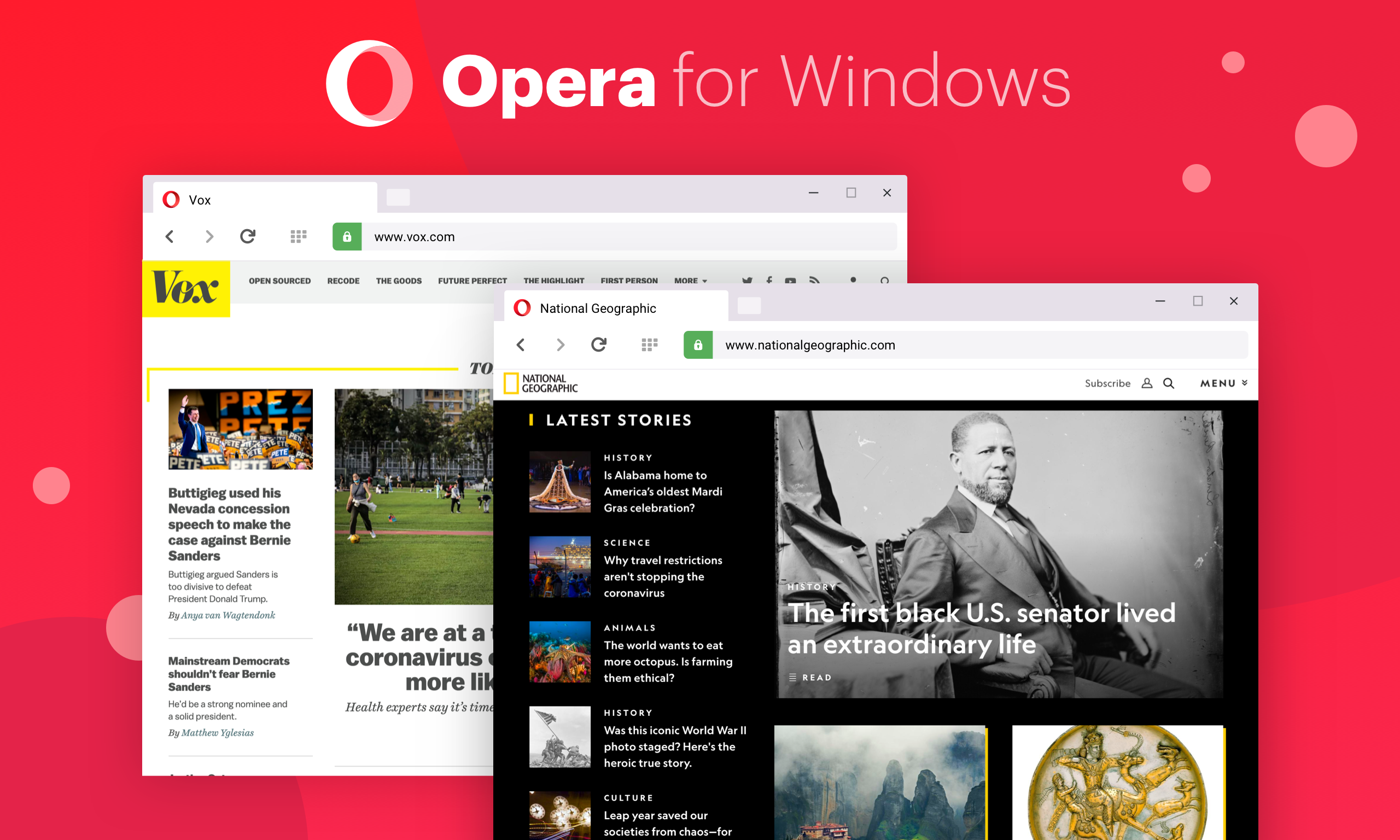Screen dimensions: 1400x840
Task: Expand the MENU dropdown on National Geographic
Action: [1223, 383]
